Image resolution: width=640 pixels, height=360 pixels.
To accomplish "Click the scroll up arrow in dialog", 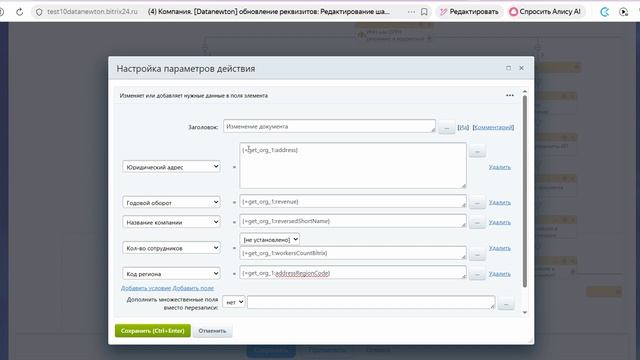I will (525, 91).
